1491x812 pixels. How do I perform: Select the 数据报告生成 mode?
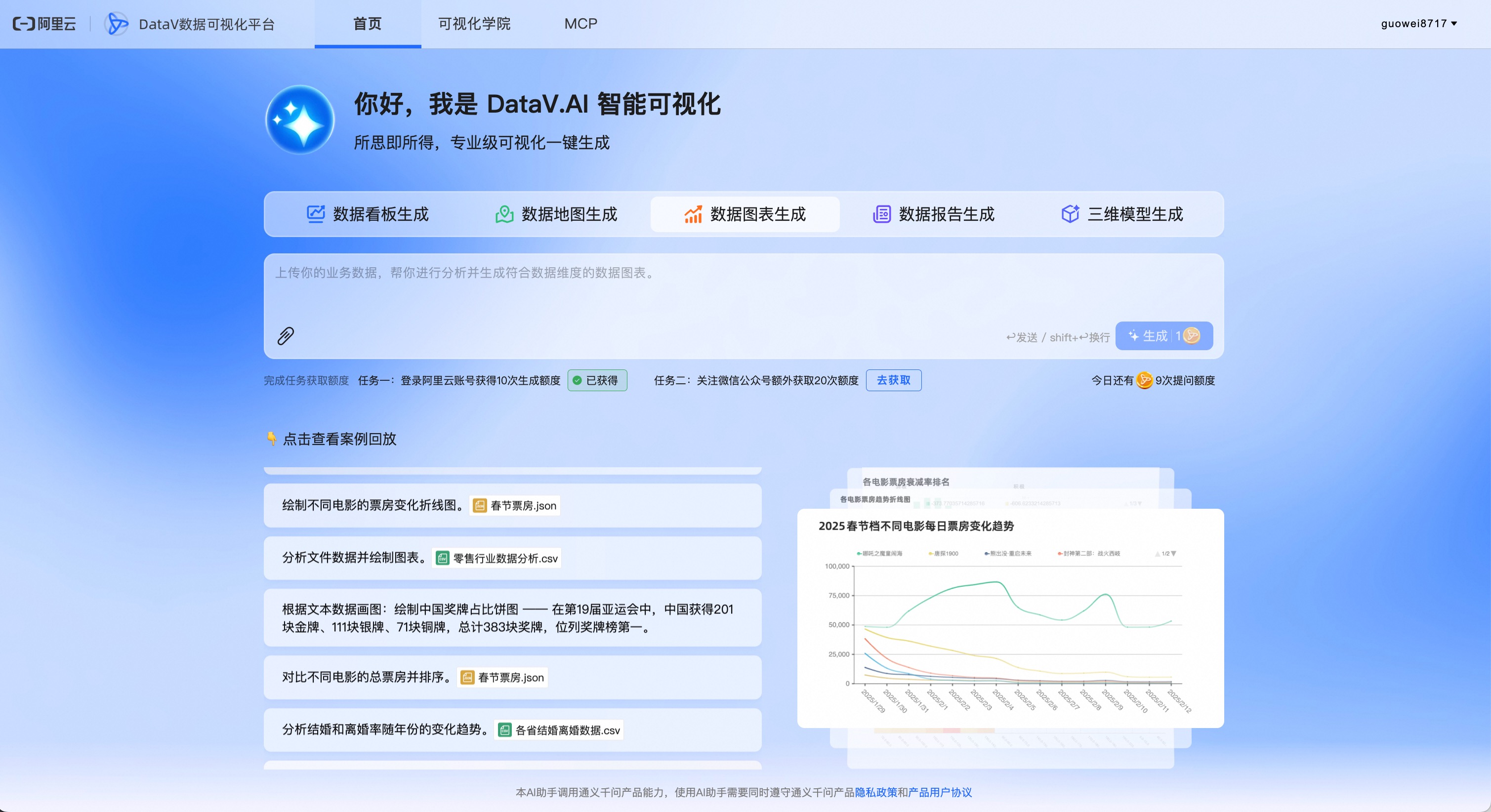[x=934, y=214]
